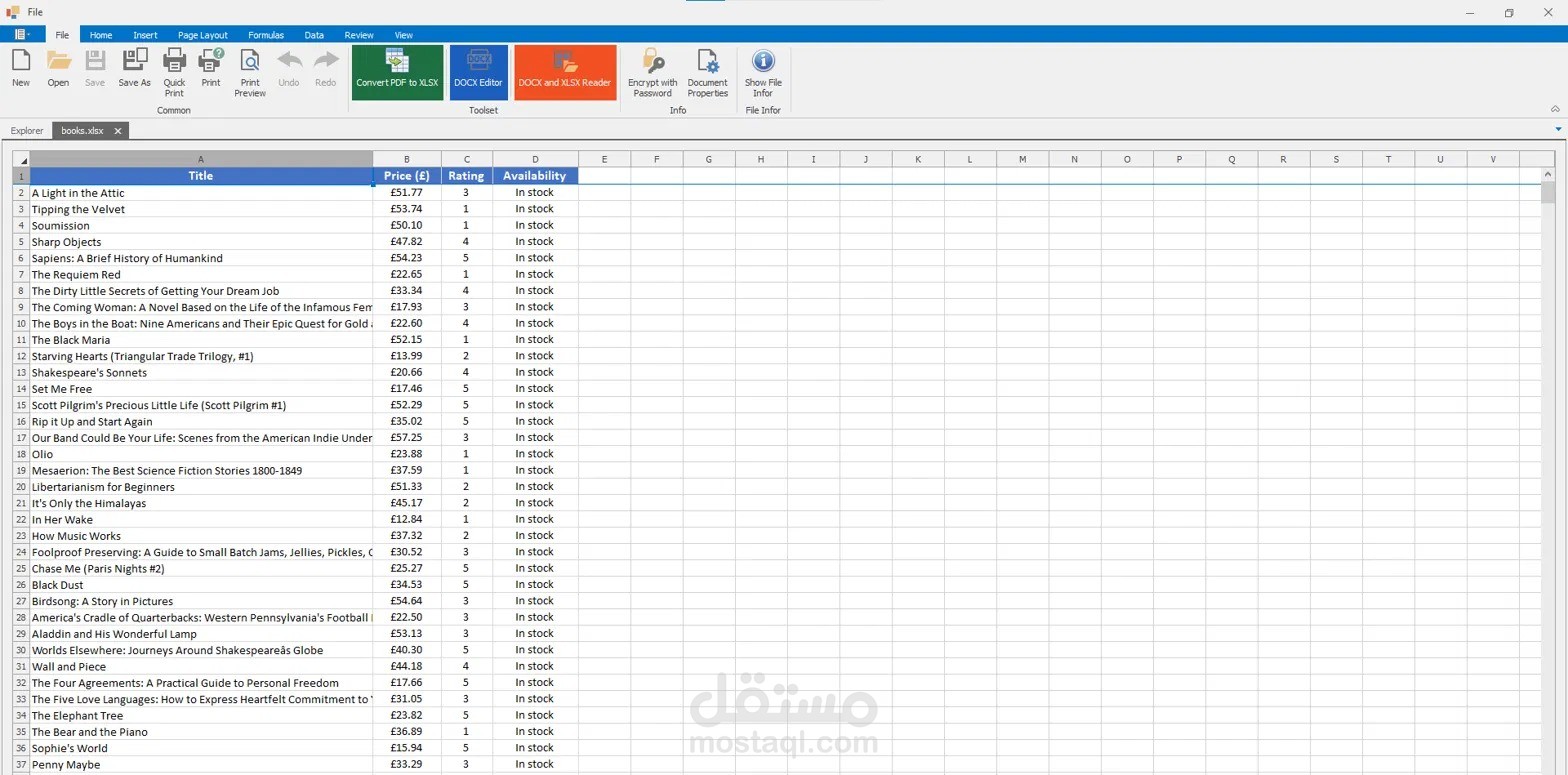Open Print Preview
The height and width of the screenshot is (775, 1568).
pyautogui.click(x=250, y=73)
